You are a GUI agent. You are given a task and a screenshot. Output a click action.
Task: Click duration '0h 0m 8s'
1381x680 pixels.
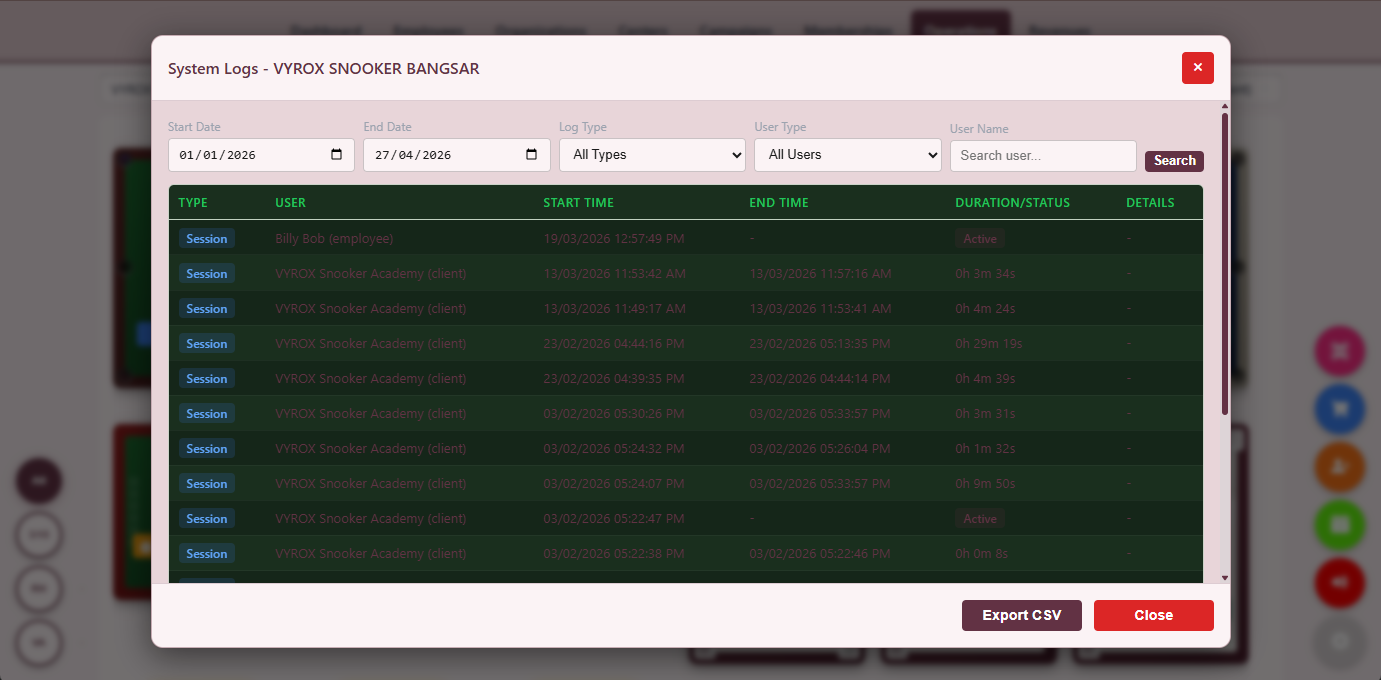(982, 554)
